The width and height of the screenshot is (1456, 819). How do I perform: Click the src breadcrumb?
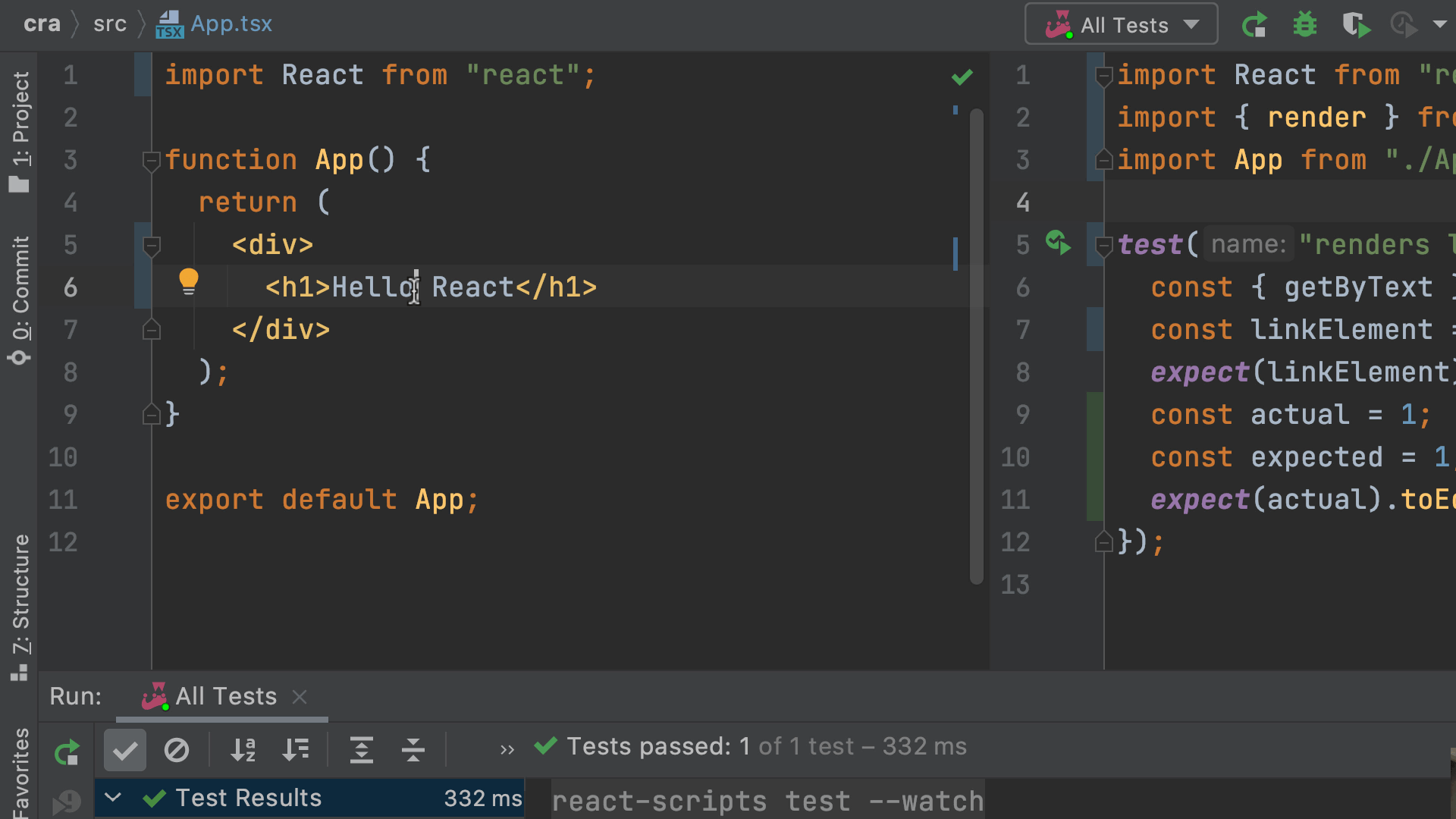tap(109, 24)
